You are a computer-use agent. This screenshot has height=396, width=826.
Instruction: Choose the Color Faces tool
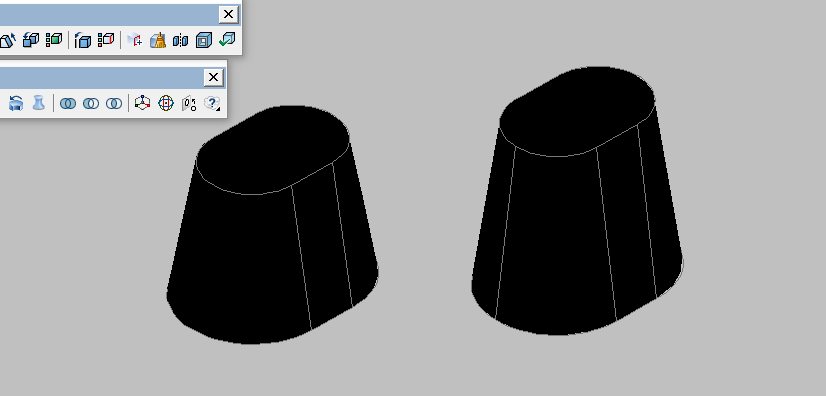pos(54,40)
